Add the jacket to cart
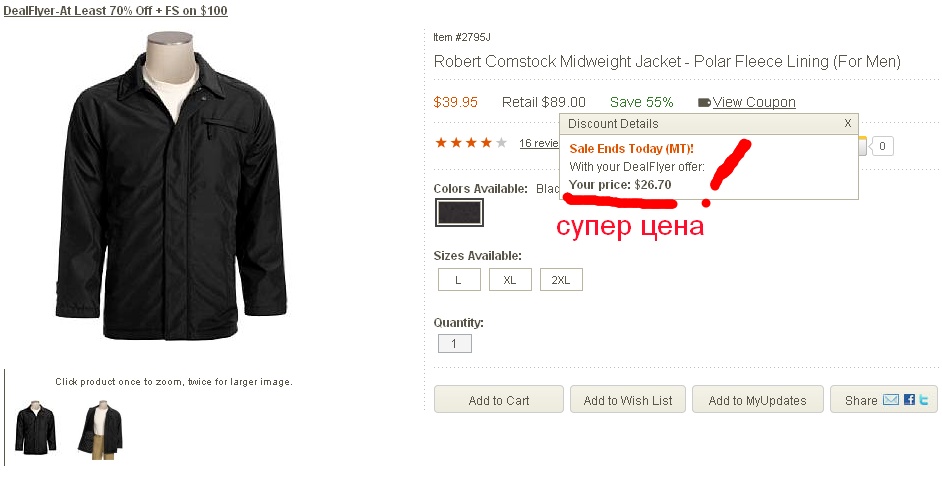 point(499,399)
